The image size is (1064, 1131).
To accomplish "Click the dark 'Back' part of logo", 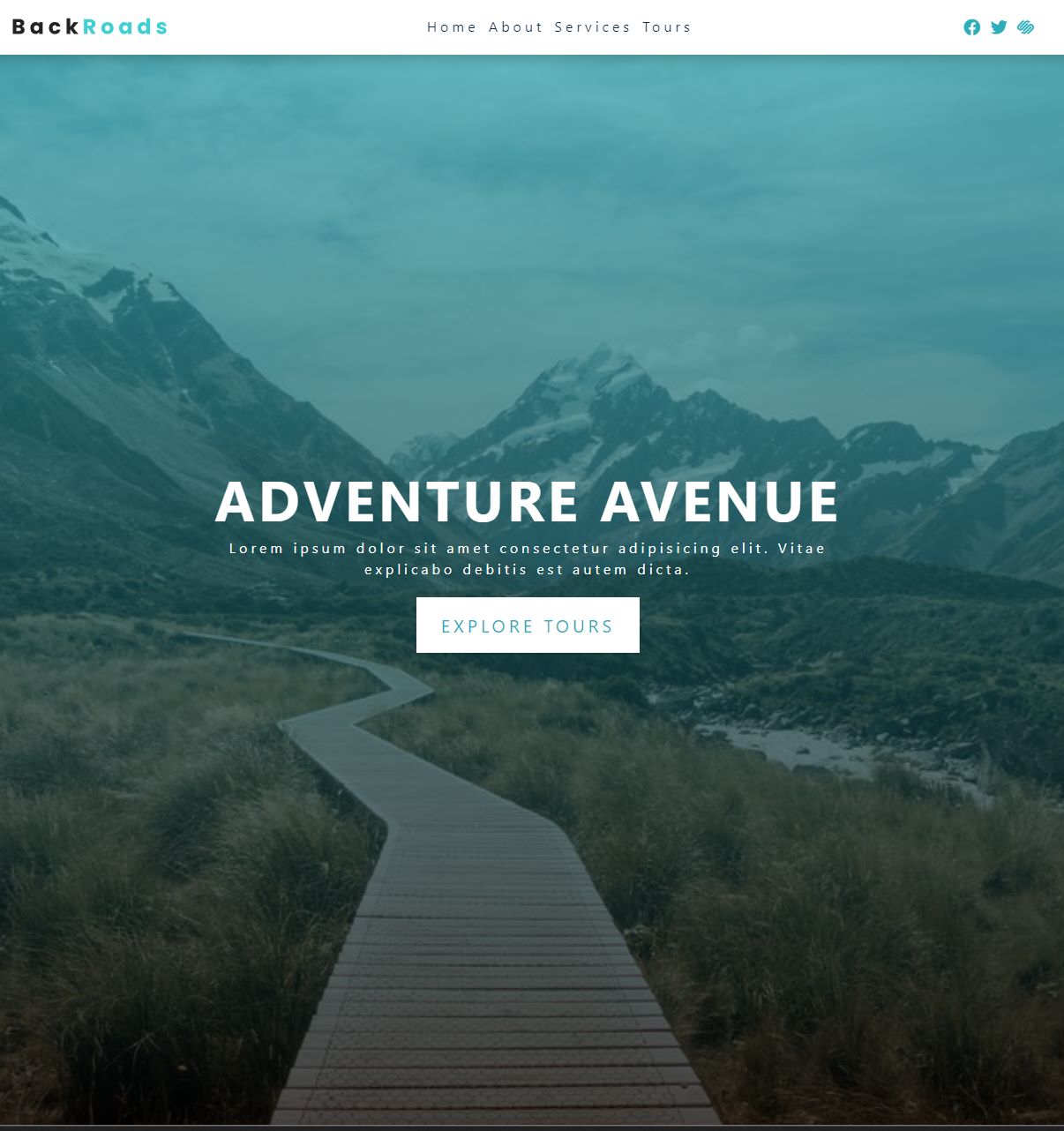I will click(x=46, y=26).
